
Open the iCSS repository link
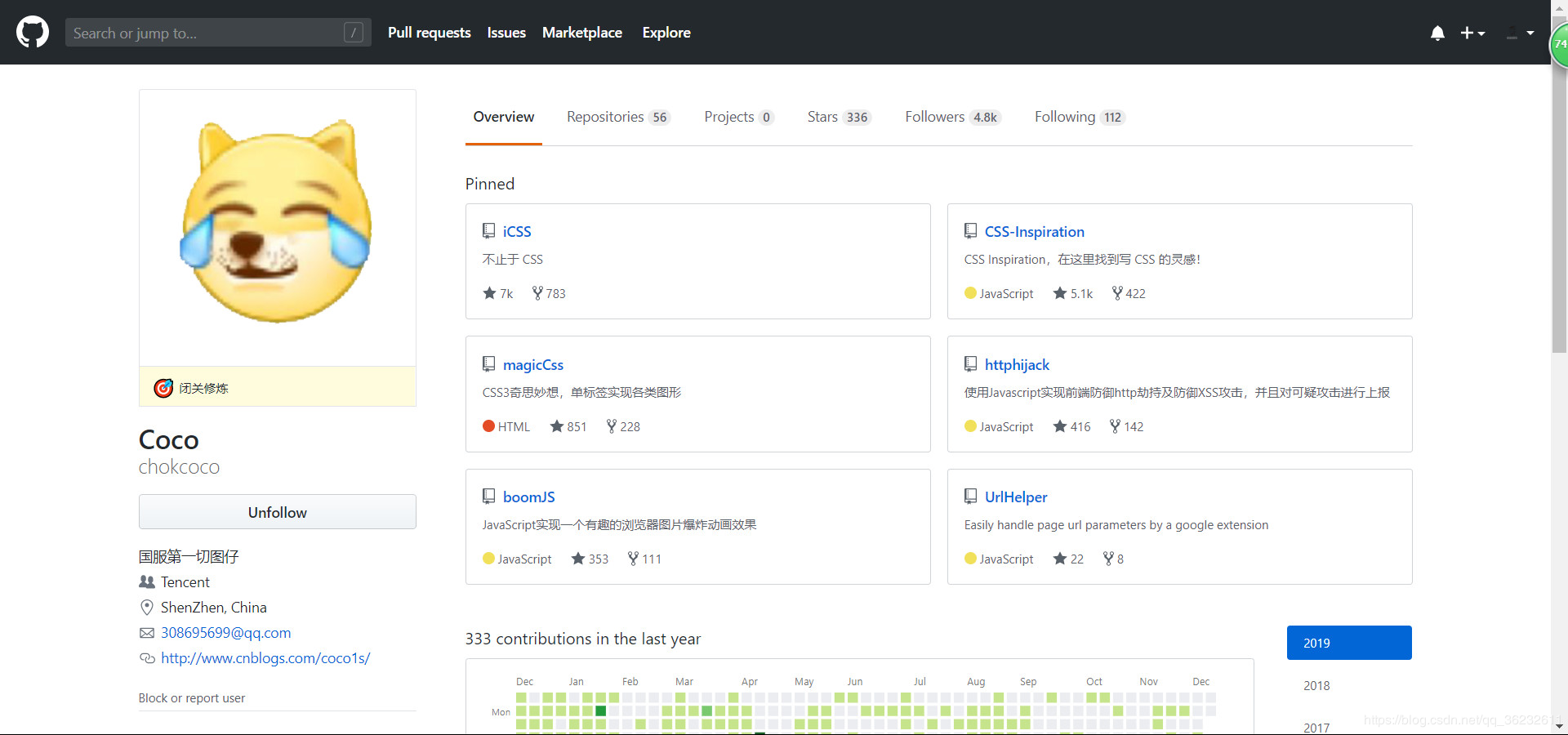click(x=517, y=232)
